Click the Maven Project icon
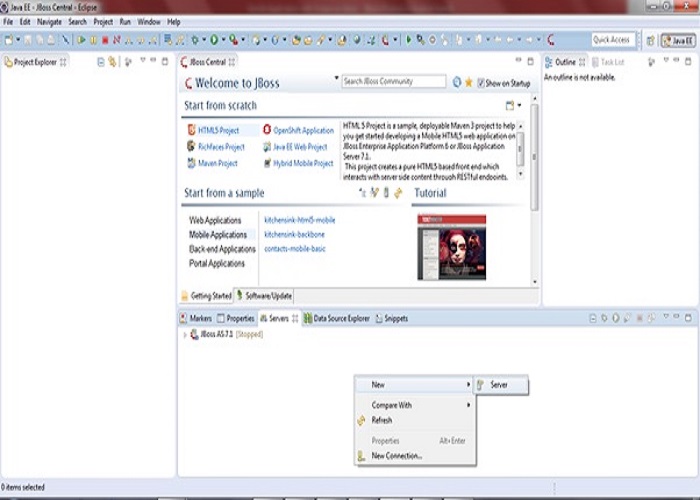This screenshot has height=500, width=700. coord(191,163)
